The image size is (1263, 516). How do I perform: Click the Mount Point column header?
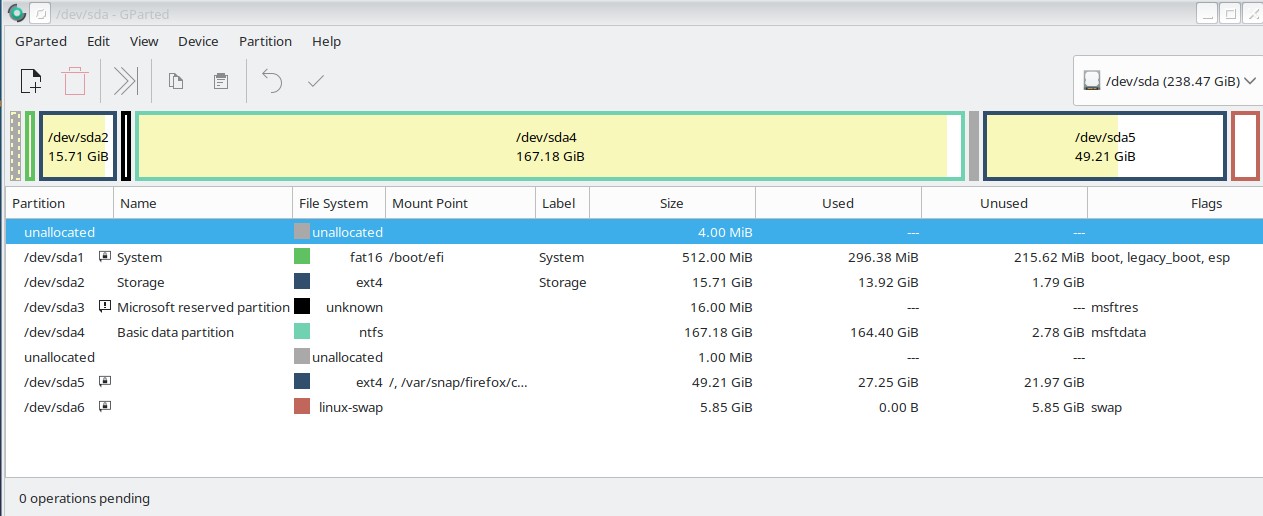click(x=429, y=203)
